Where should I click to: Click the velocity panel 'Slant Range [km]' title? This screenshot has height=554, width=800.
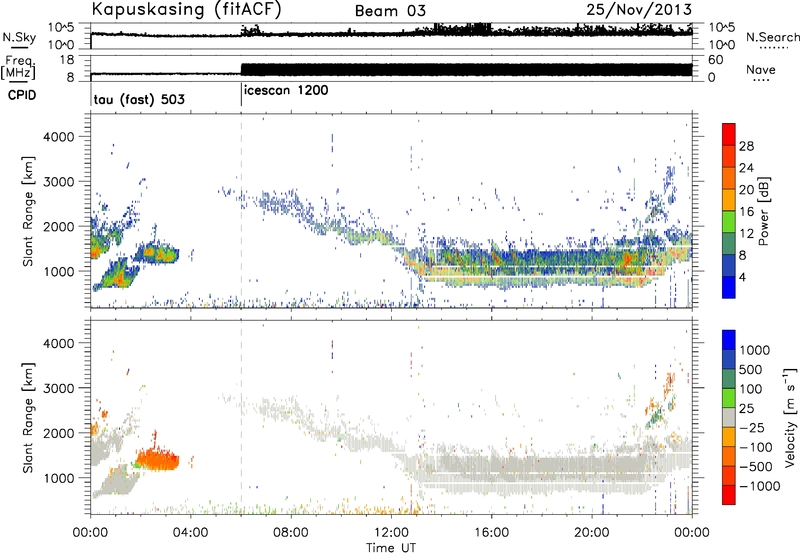[28, 417]
